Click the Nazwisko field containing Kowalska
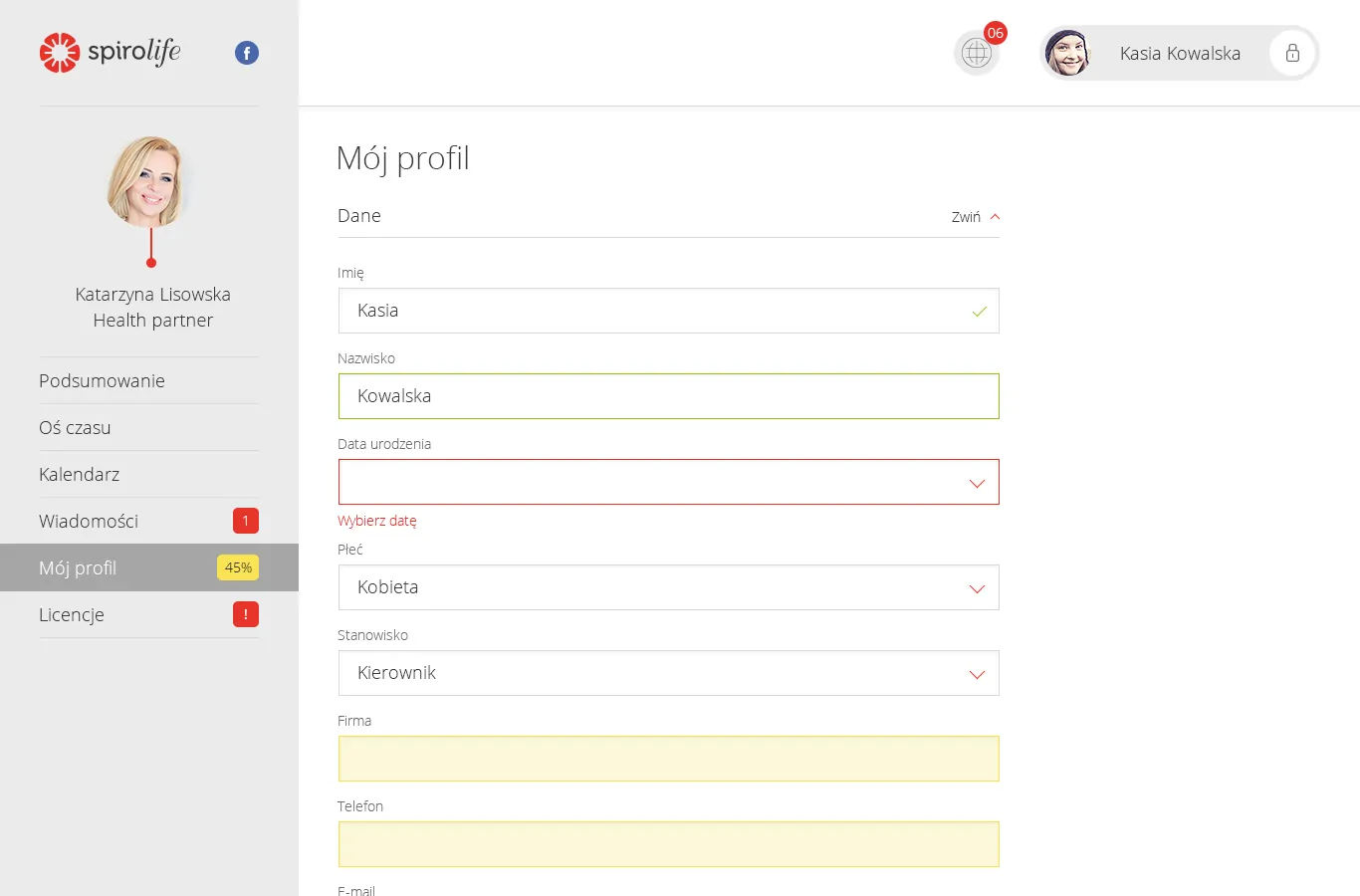The image size is (1360, 896). click(668, 396)
